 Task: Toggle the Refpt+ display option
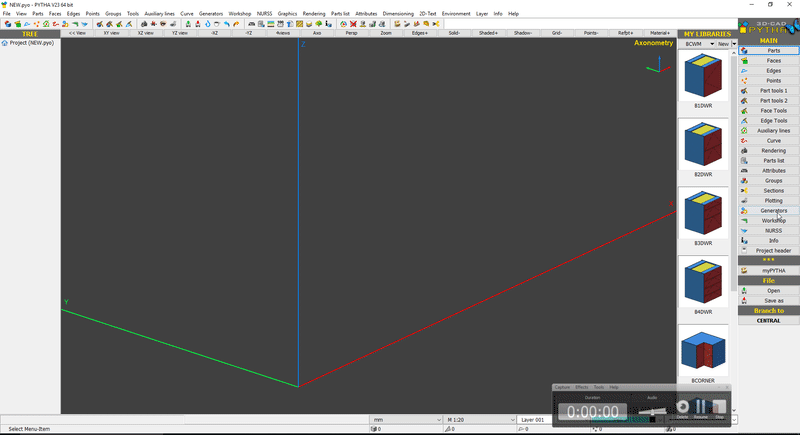click(x=625, y=33)
